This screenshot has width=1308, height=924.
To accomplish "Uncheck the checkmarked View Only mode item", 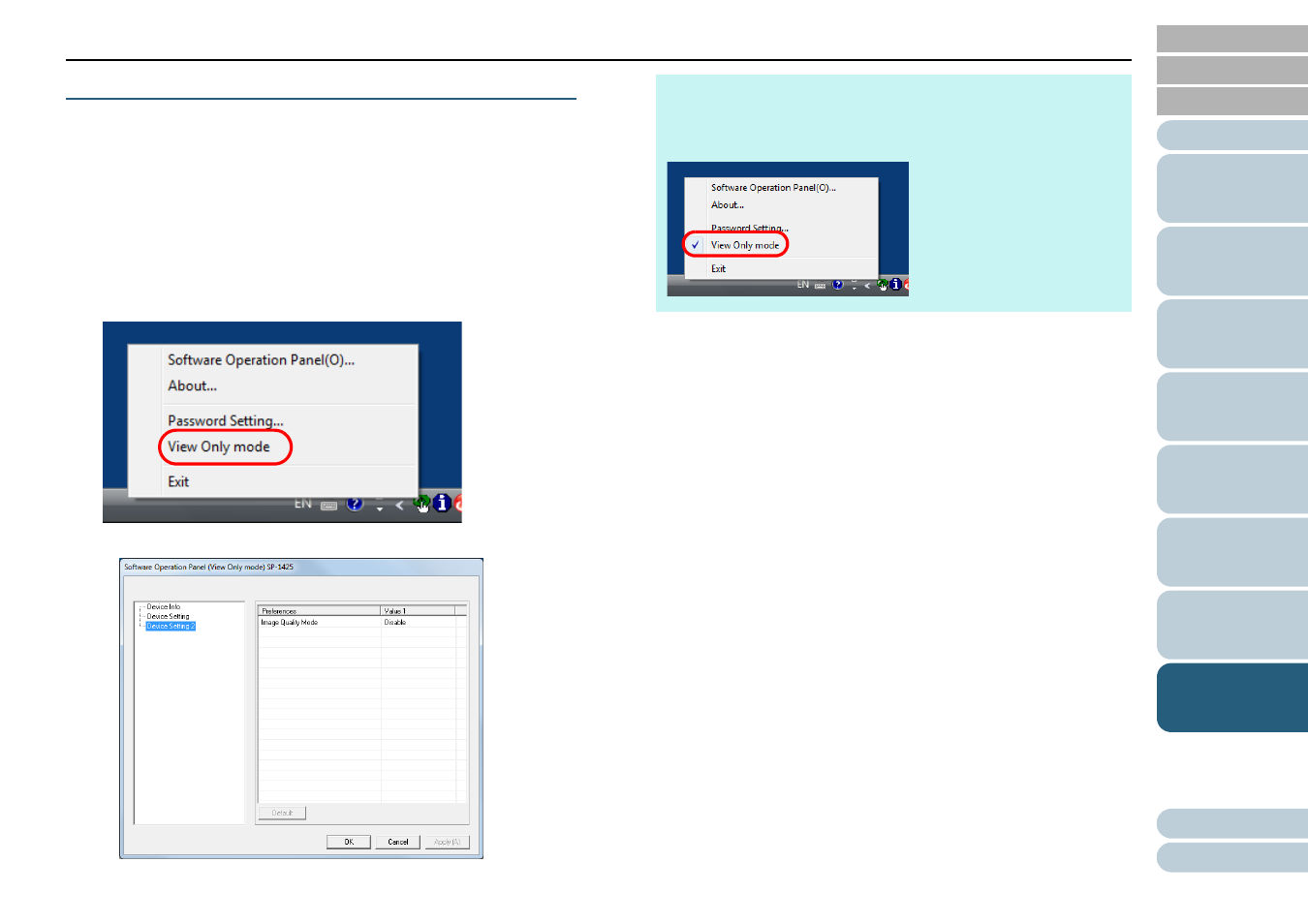I will click(744, 245).
